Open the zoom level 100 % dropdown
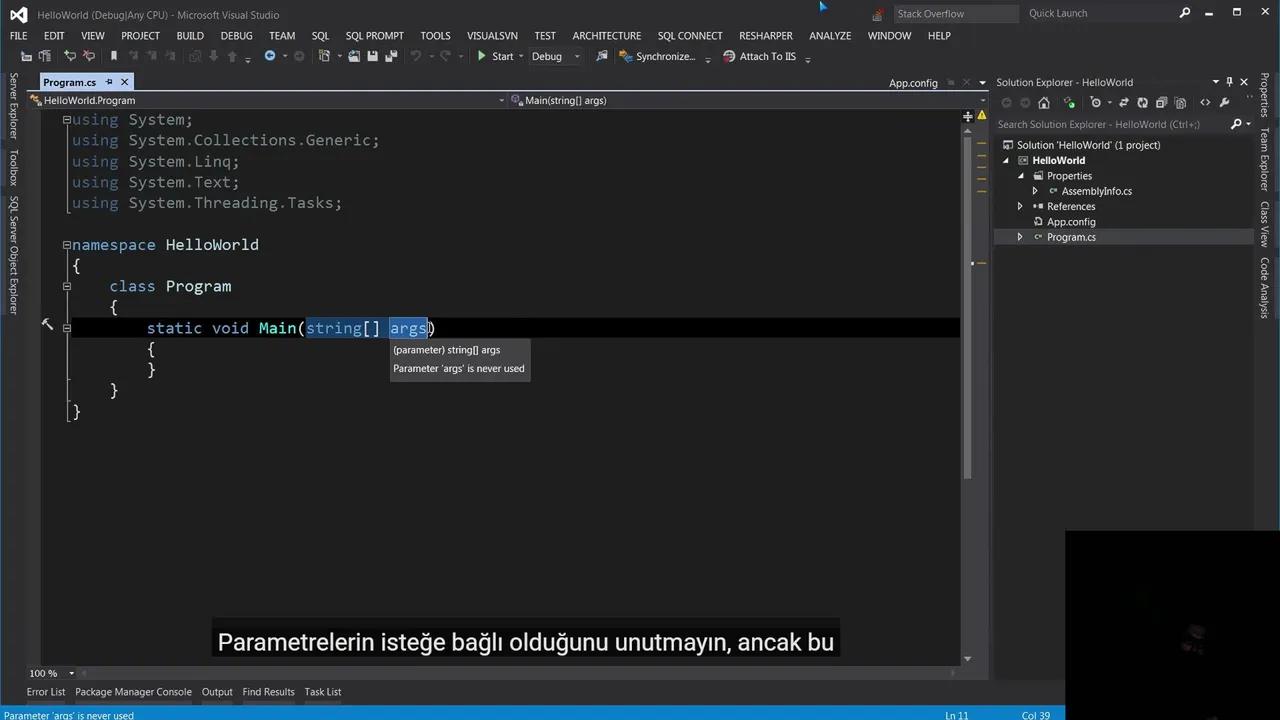This screenshot has height=720, width=1280. (71, 673)
